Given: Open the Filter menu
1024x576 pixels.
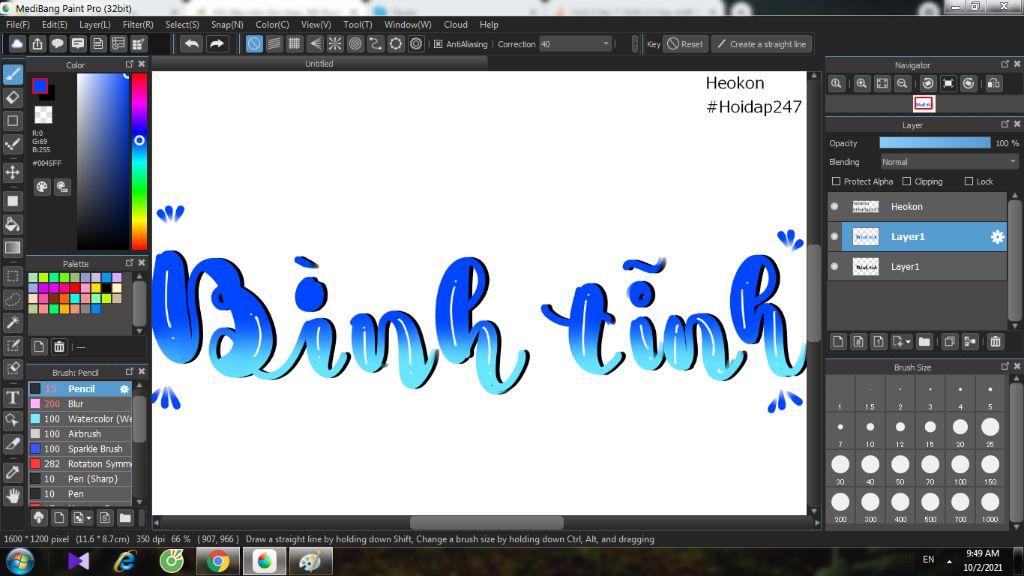Looking at the screenshot, I should 138,25.
